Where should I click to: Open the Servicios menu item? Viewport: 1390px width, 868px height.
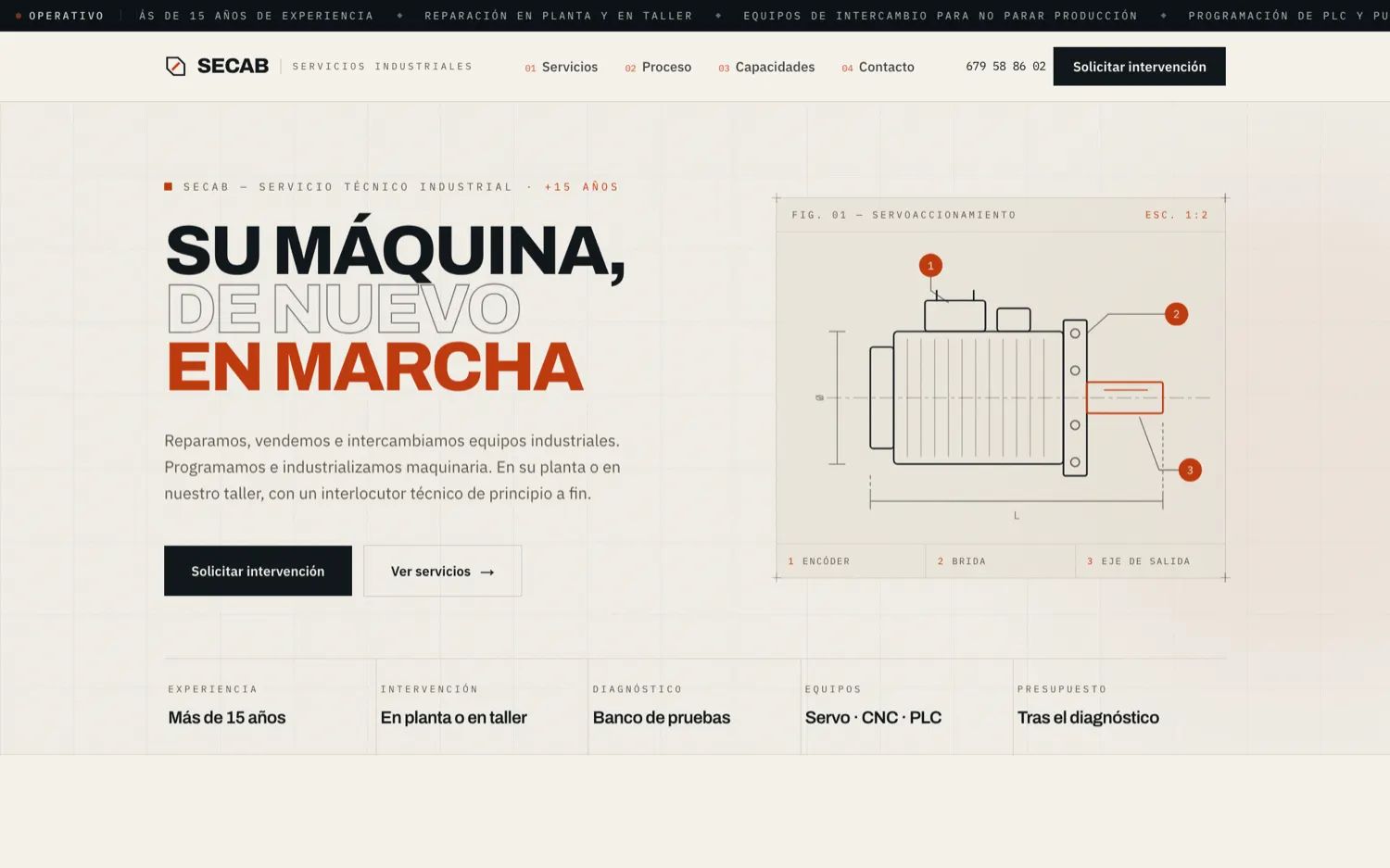pos(562,67)
